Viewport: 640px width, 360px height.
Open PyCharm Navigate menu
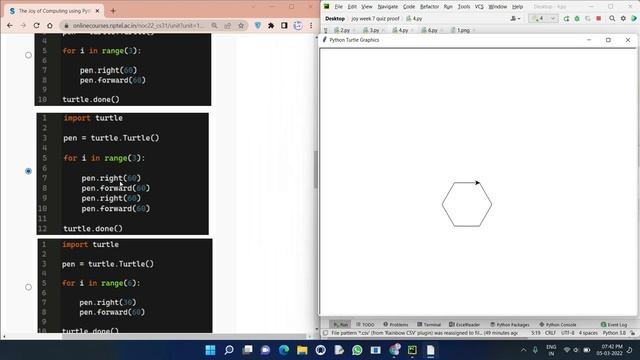(388, 7)
